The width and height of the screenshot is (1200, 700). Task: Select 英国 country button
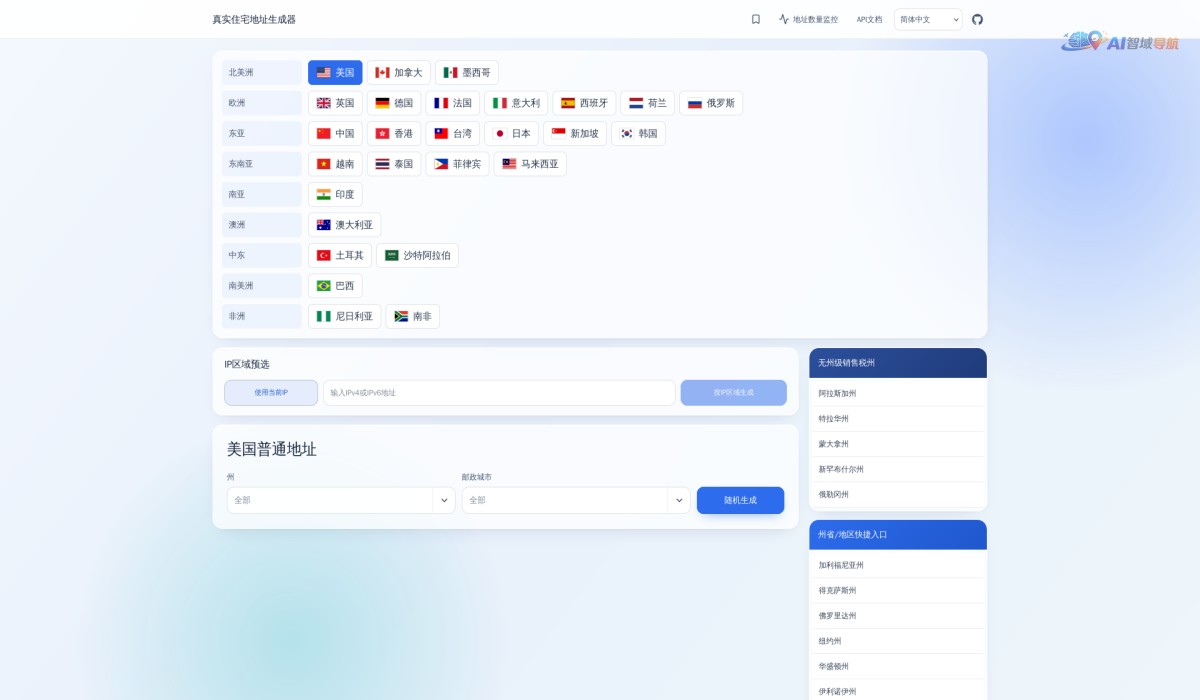pyautogui.click(x=335, y=103)
